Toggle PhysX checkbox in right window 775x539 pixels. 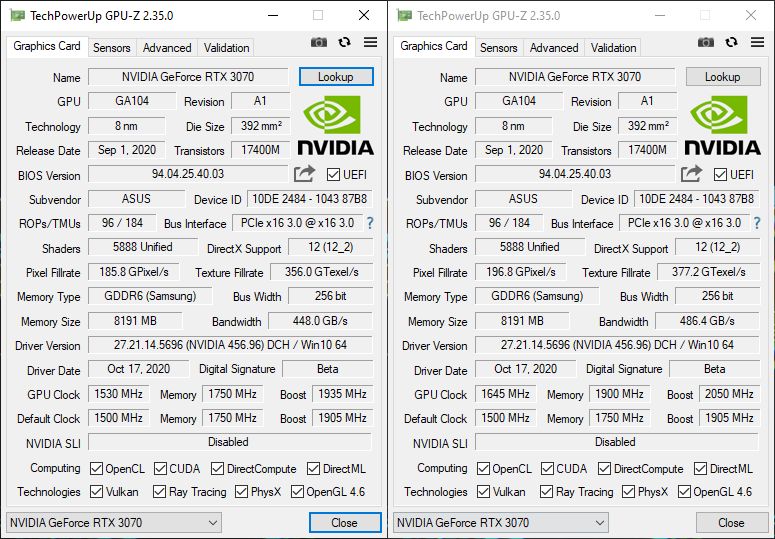pyautogui.click(x=629, y=492)
